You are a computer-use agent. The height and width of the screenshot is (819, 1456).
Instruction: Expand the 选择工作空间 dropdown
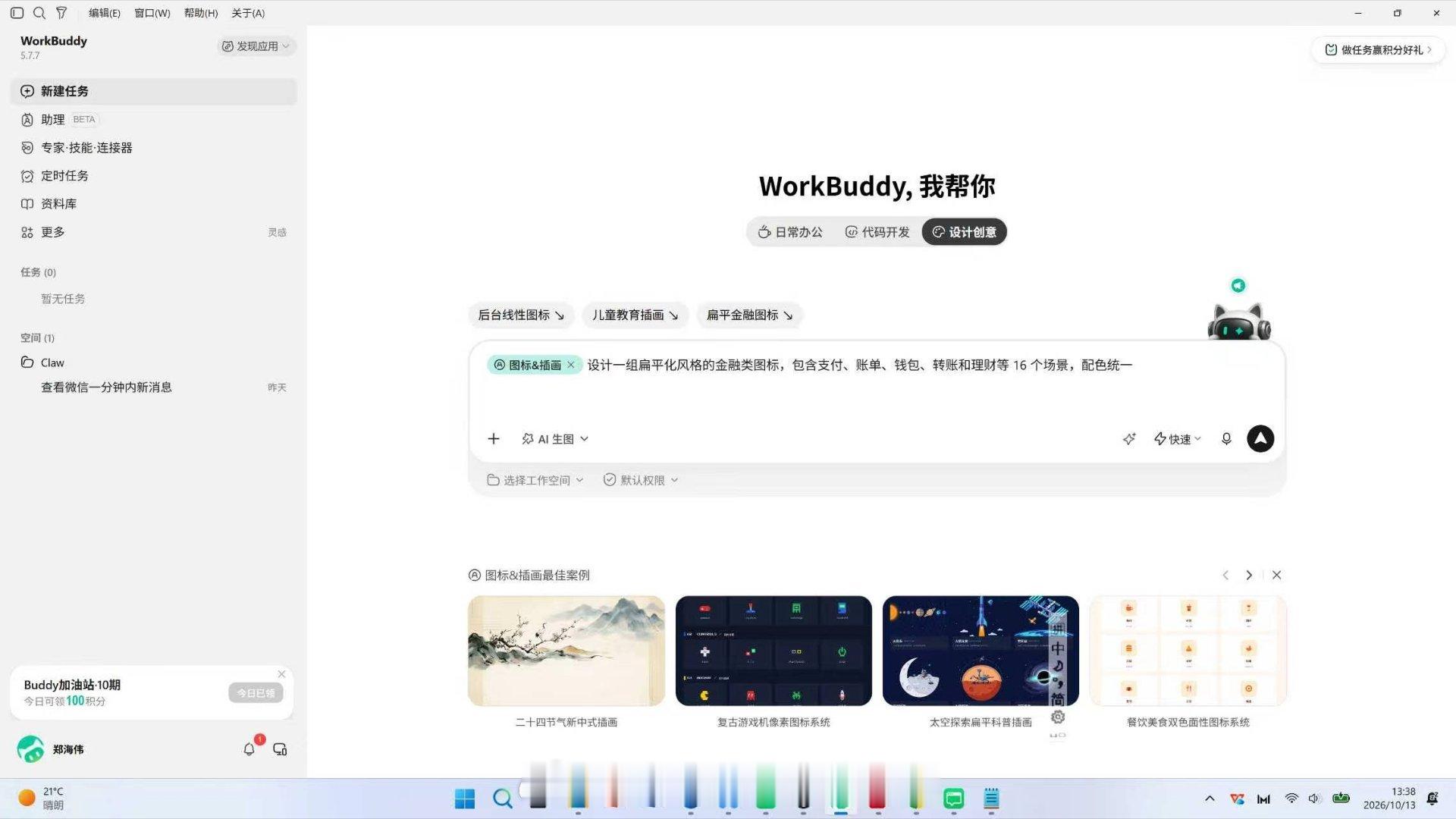535,480
